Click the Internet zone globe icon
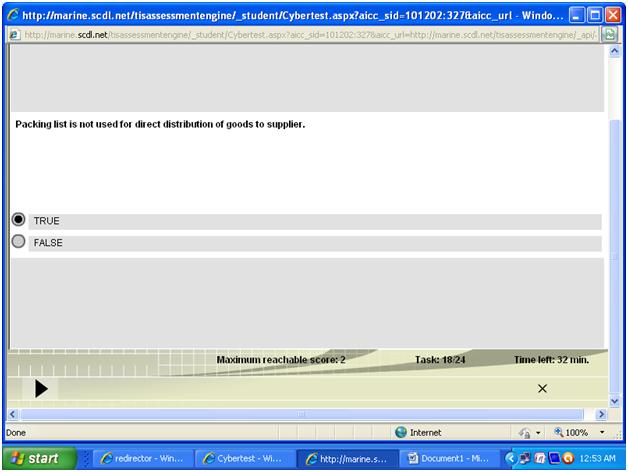The width and height of the screenshot is (628, 472). point(401,432)
